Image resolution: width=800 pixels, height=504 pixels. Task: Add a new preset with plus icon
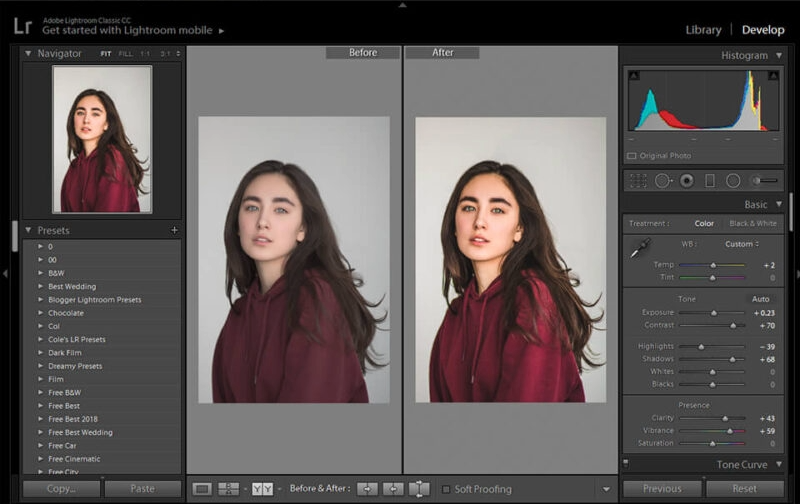174,230
